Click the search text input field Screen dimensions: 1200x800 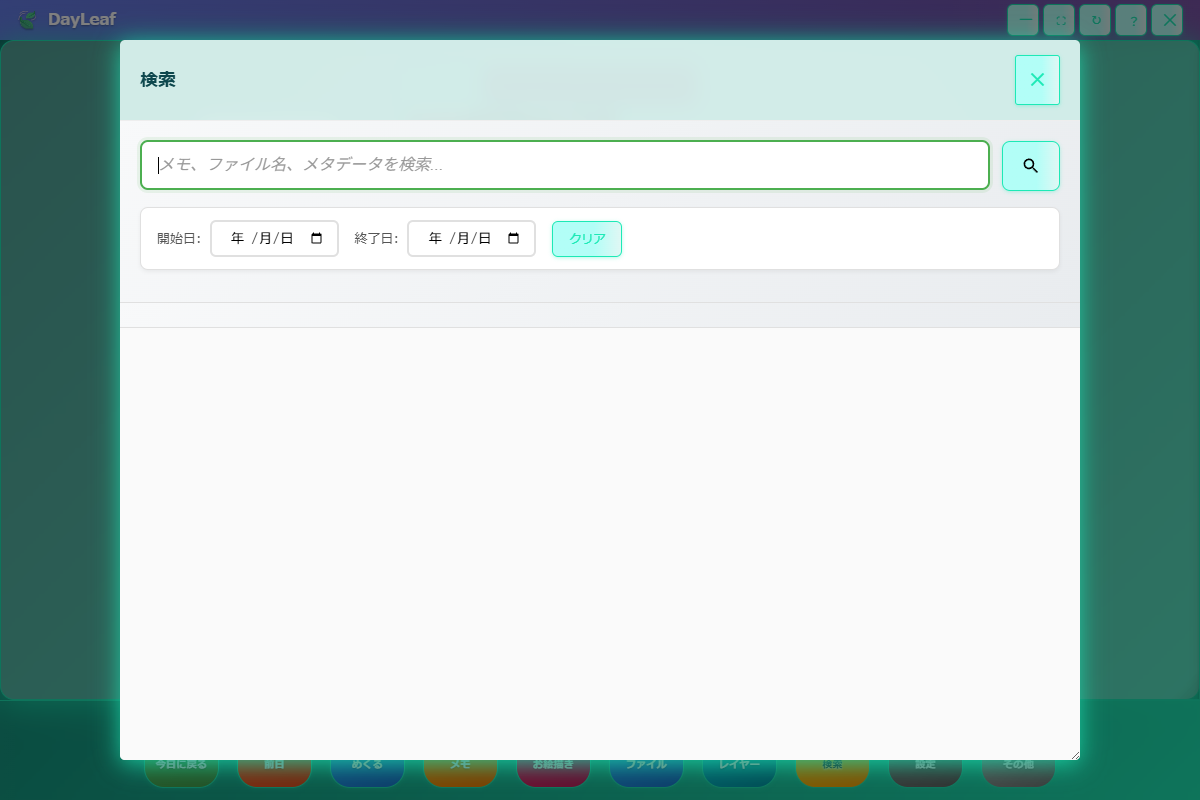click(x=565, y=165)
